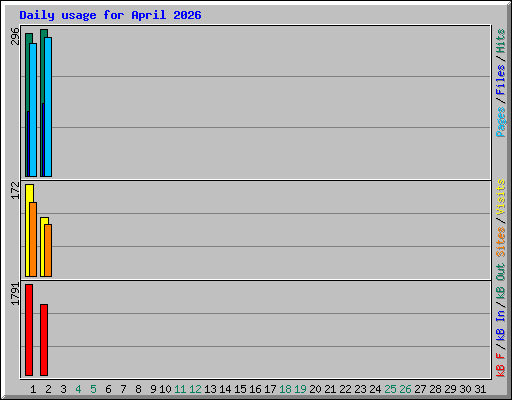The width and height of the screenshot is (512, 400).
Task: Click day label 21 on the x-axis
Action: (330, 389)
